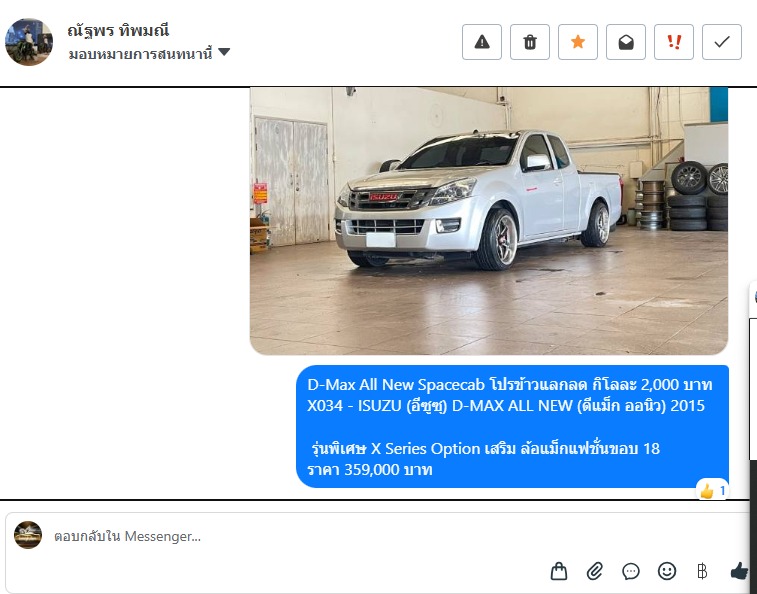Send a thumbs-up like
Screen dimensions: 757x594
pos(739,571)
